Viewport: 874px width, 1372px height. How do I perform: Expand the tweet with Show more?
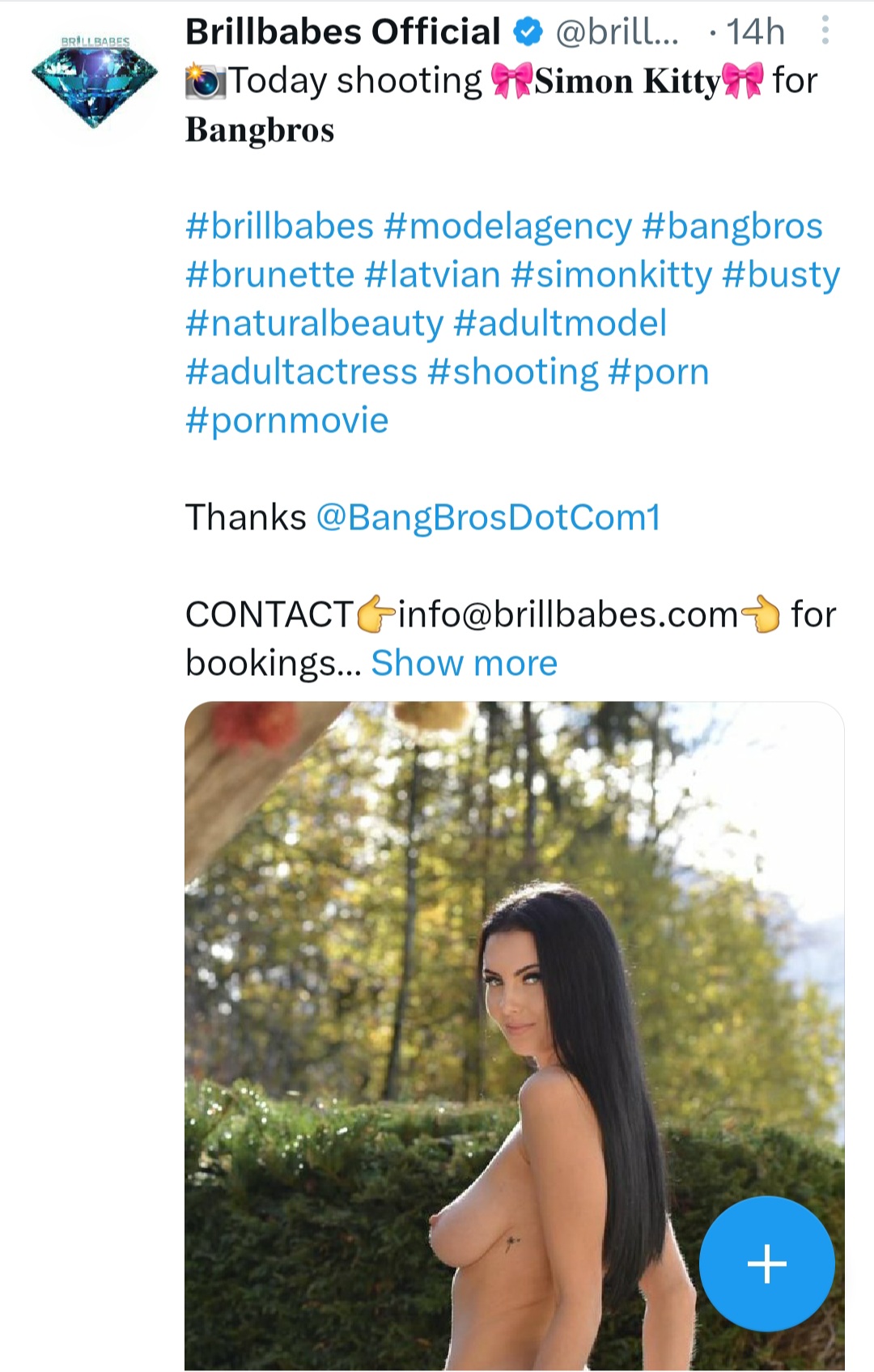click(x=464, y=664)
